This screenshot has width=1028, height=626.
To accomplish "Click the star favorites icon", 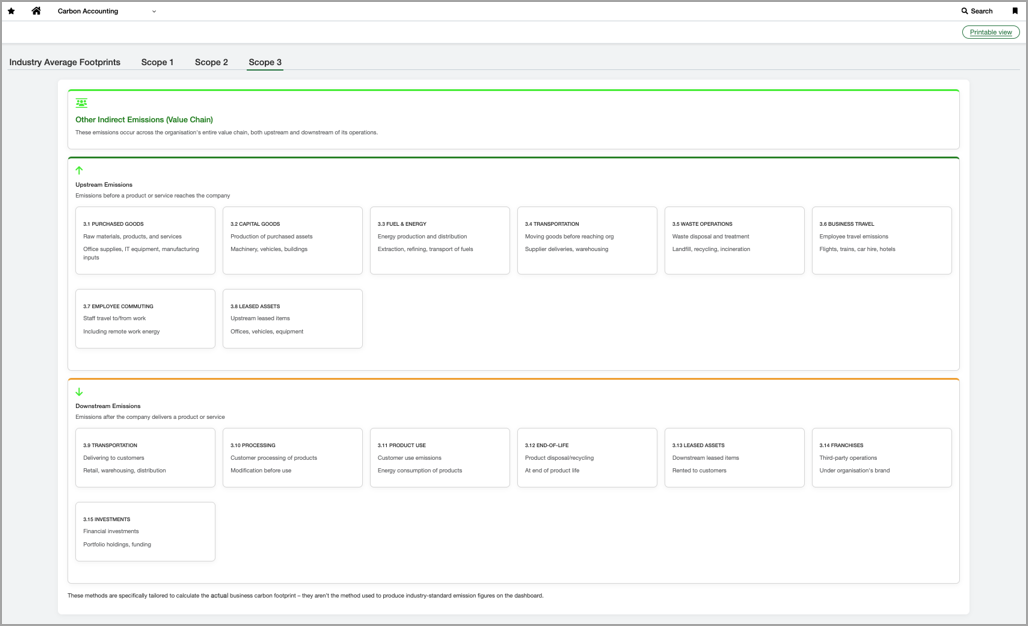I will (12, 11).
